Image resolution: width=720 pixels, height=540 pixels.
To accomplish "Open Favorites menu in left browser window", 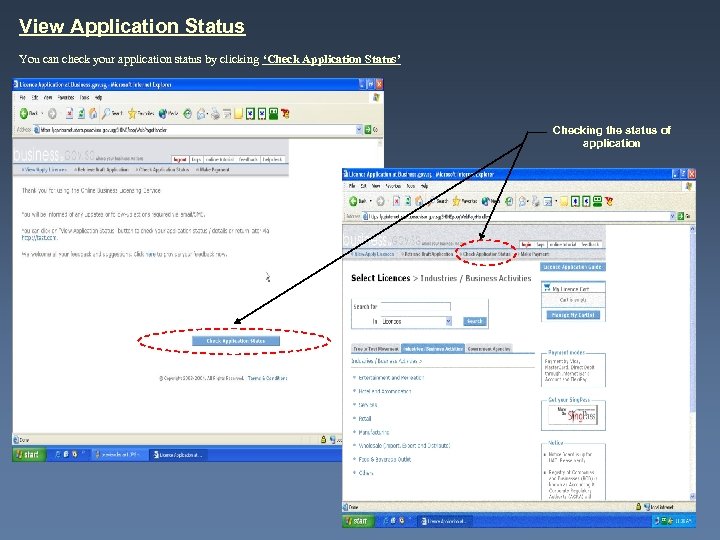I will tap(66, 98).
